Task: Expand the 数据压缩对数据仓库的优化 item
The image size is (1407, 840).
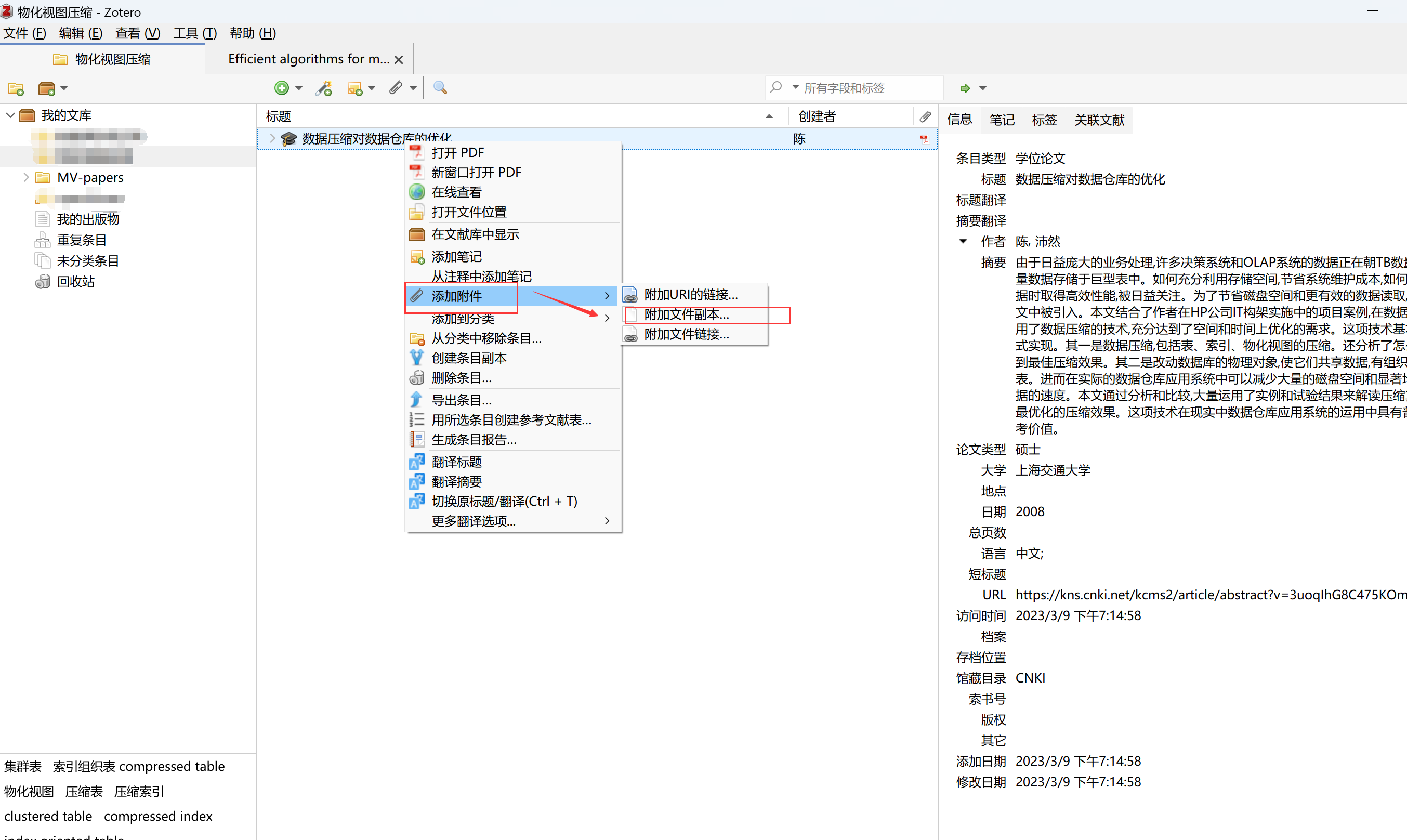Action: 272,138
